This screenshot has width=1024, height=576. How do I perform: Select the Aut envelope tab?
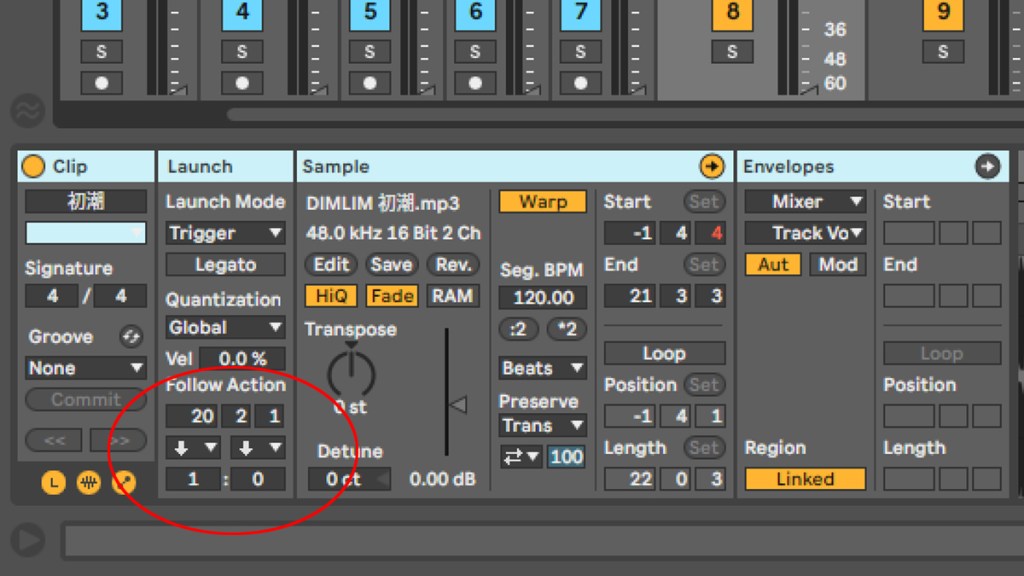click(773, 265)
